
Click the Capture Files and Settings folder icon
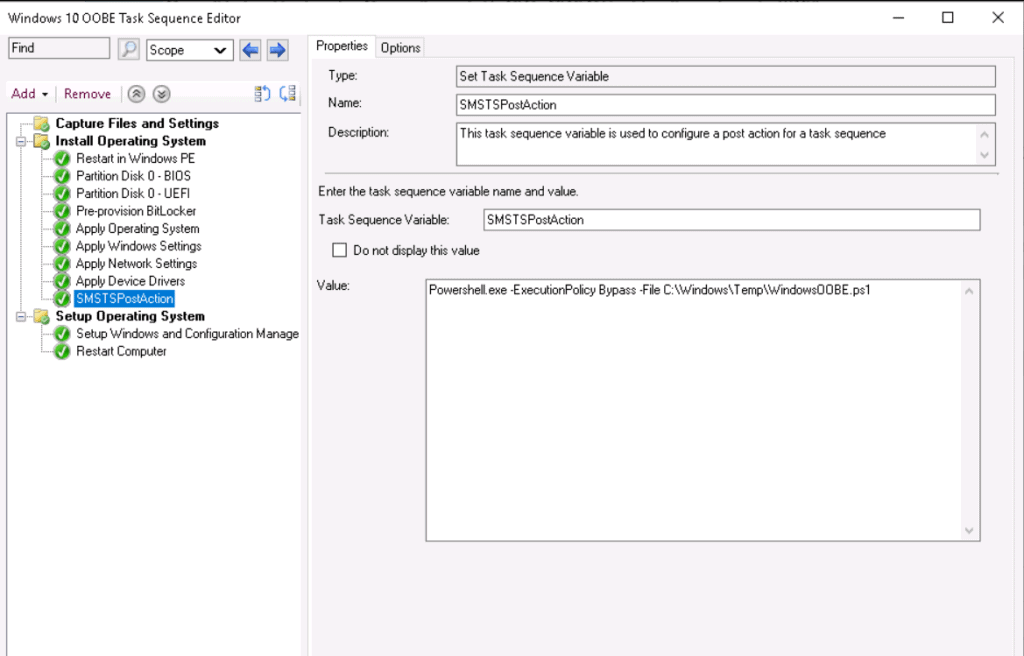(x=41, y=123)
